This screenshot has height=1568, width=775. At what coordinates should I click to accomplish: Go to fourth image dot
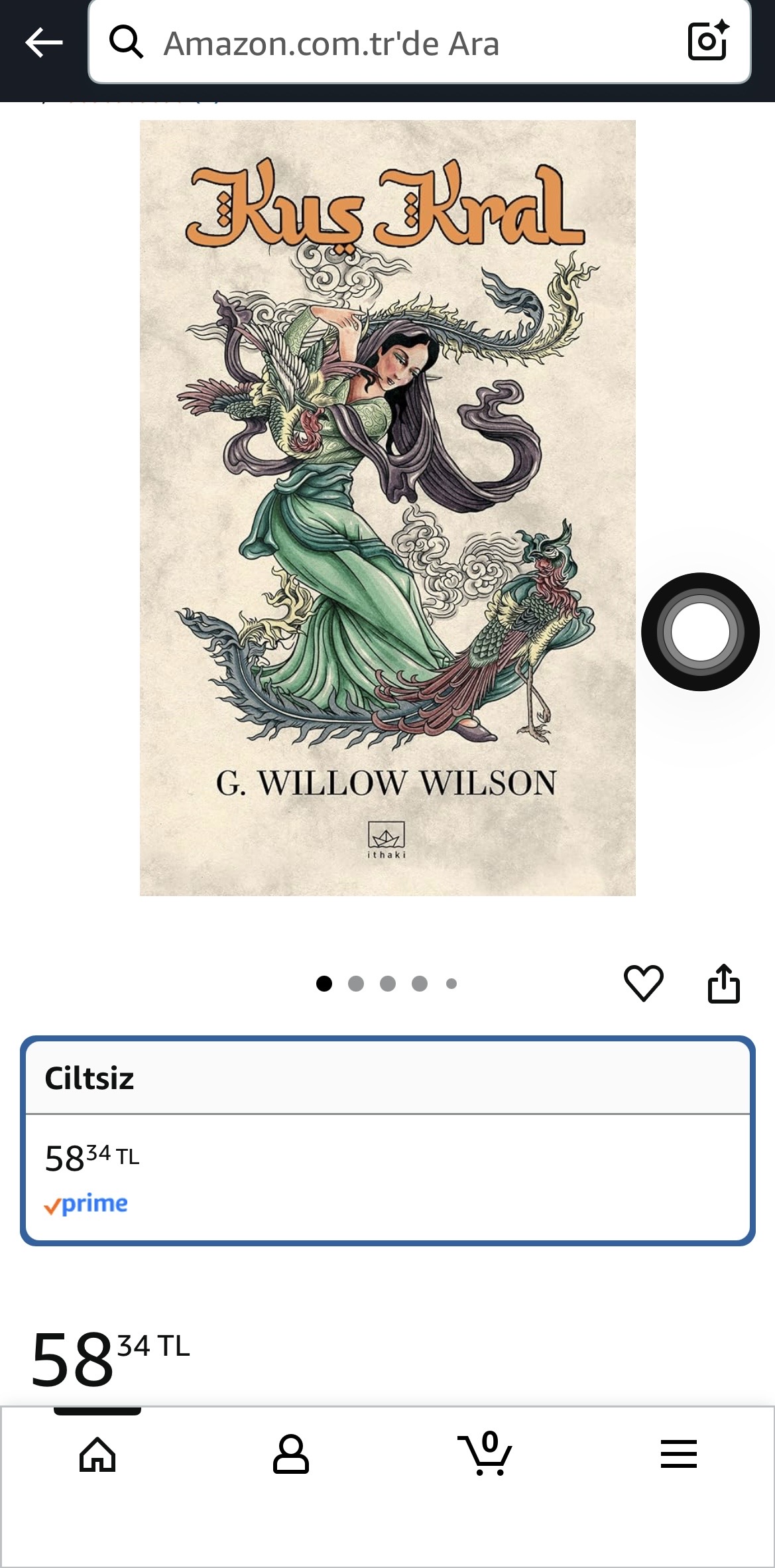(420, 984)
